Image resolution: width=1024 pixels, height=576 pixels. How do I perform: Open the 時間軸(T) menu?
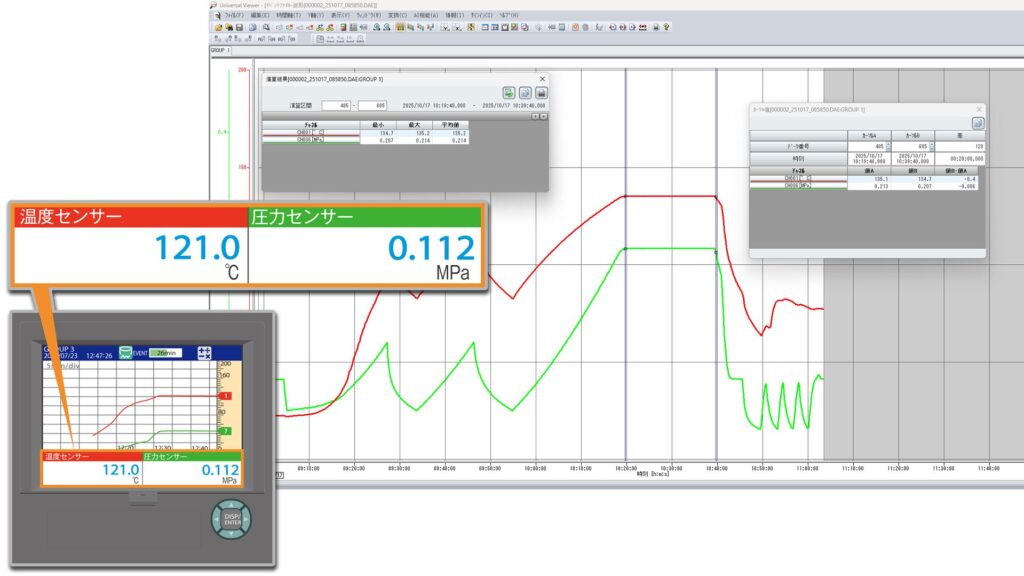point(288,15)
